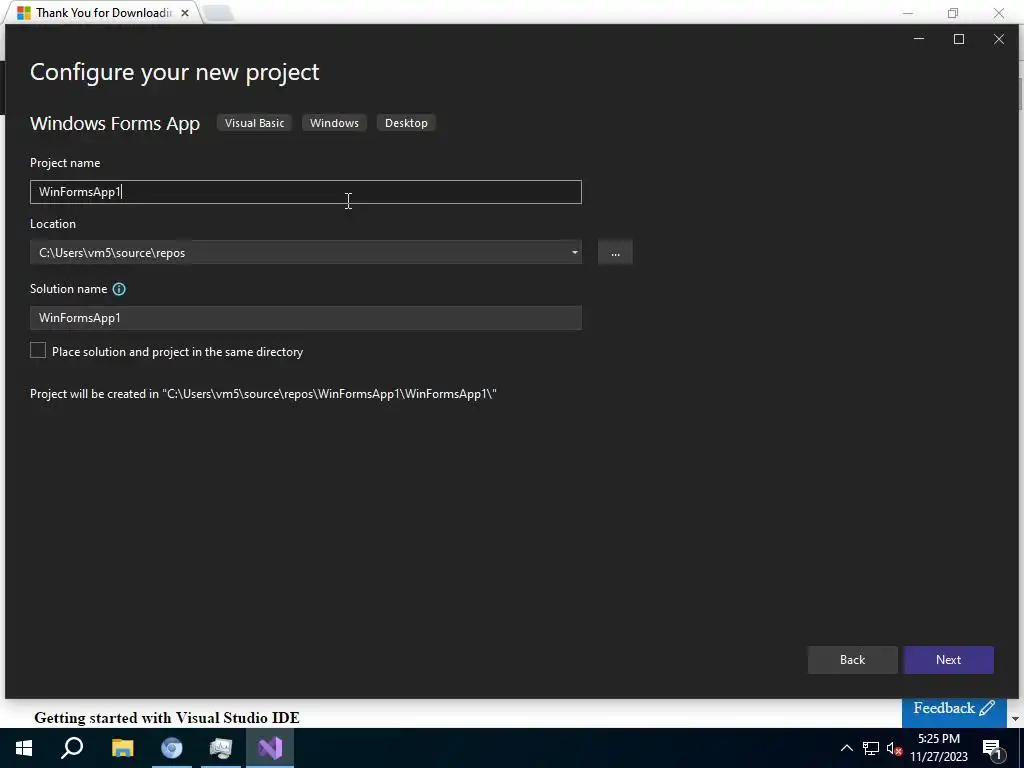Click the Getting started with Visual Studio IDE heading
1024x768 pixels.
click(x=167, y=718)
